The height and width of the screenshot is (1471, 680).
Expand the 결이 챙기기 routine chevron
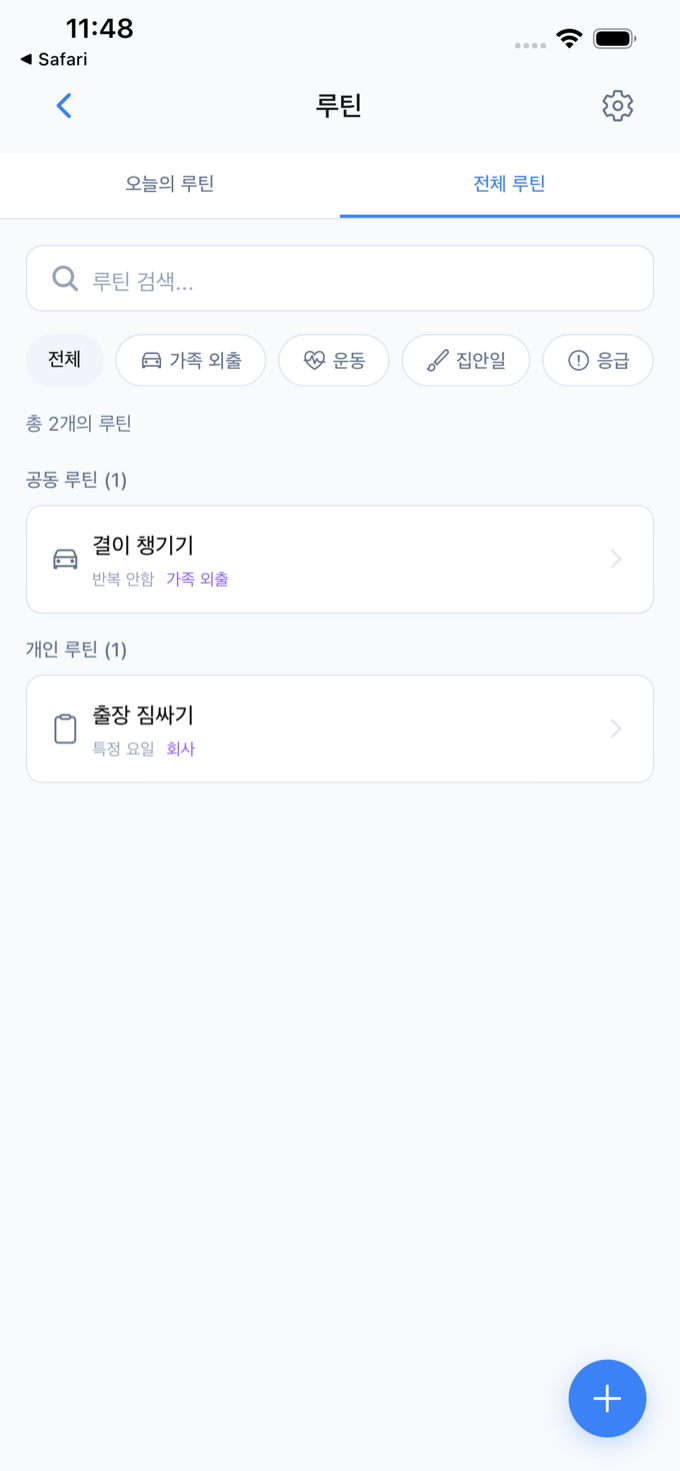pyautogui.click(x=614, y=558)
